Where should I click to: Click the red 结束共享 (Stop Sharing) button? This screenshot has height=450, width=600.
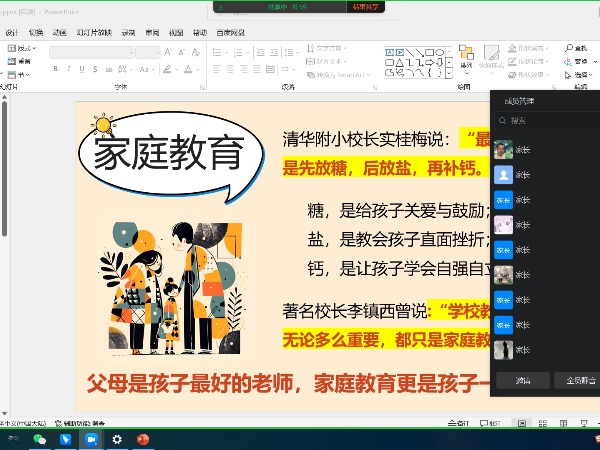pyautogui.click(x=365, y=6)
